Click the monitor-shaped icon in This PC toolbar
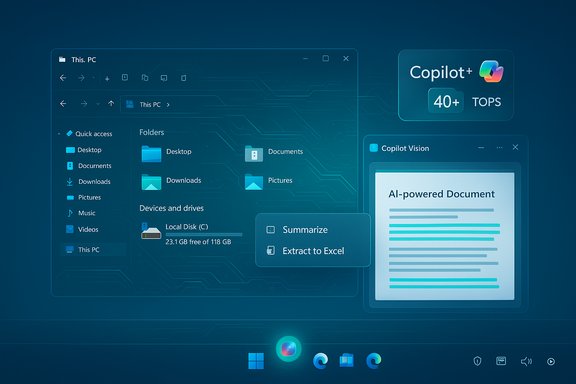 (164, 78)
